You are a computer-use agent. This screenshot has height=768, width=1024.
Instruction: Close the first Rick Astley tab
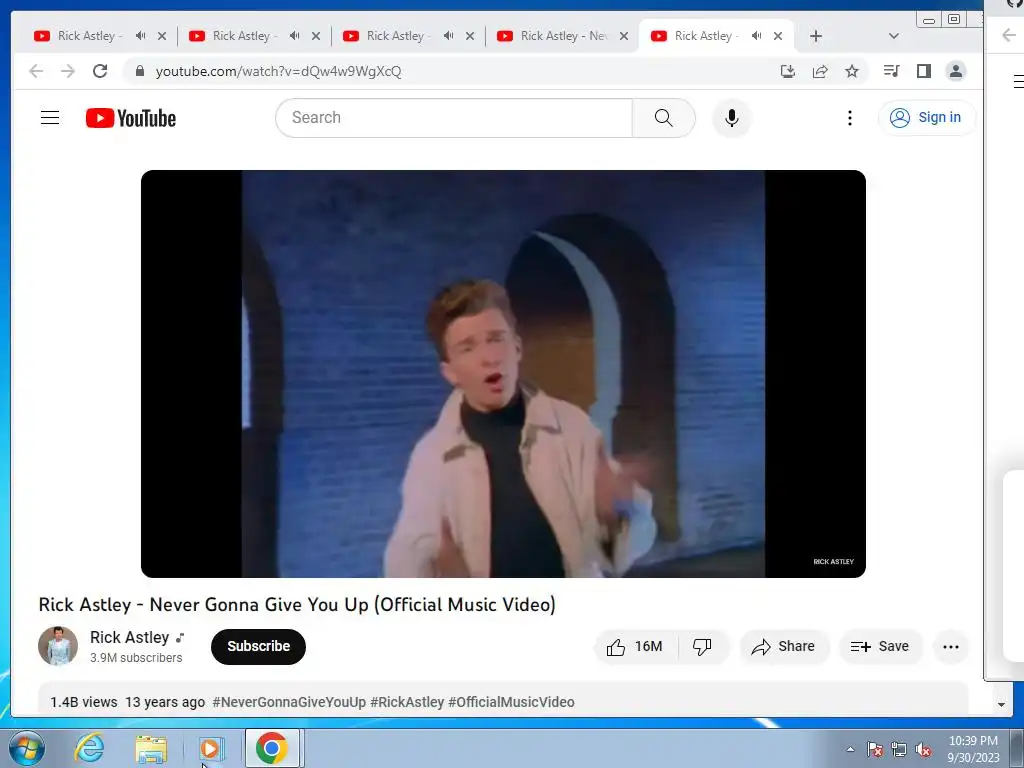[162, 36]
